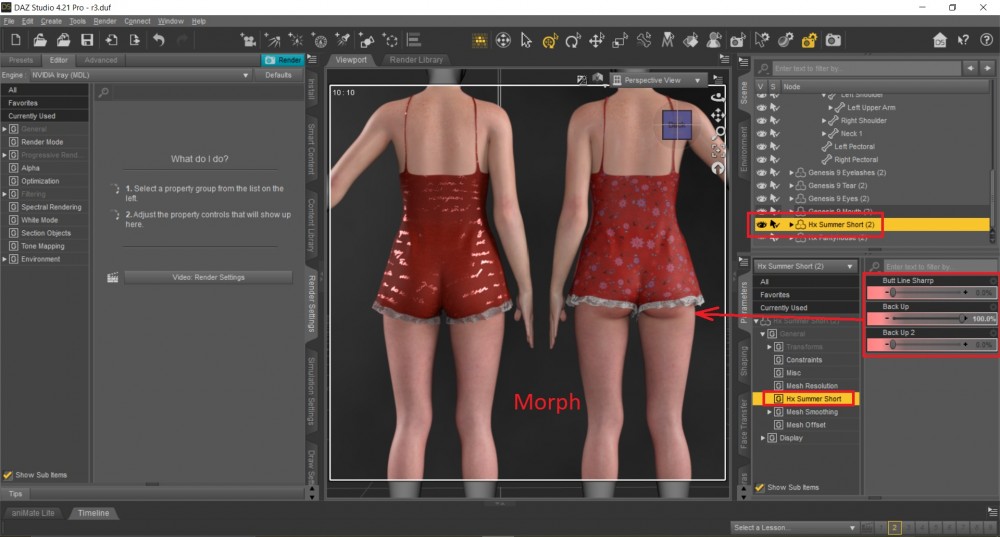Viewport: 1000px width, 537px height.
Task: Select the Surface Selection tool icon
Action: [x=691, y=41]
